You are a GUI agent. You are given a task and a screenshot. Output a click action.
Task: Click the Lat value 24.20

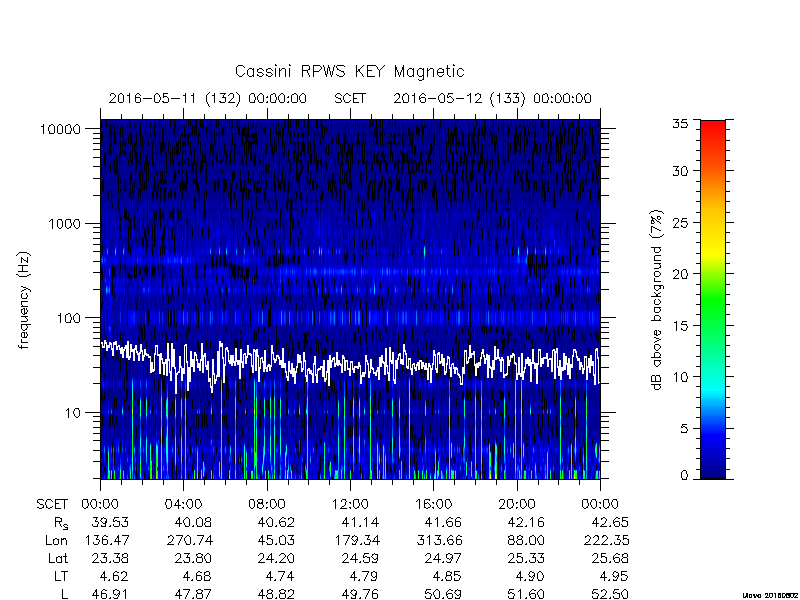(x=277, y=559)
